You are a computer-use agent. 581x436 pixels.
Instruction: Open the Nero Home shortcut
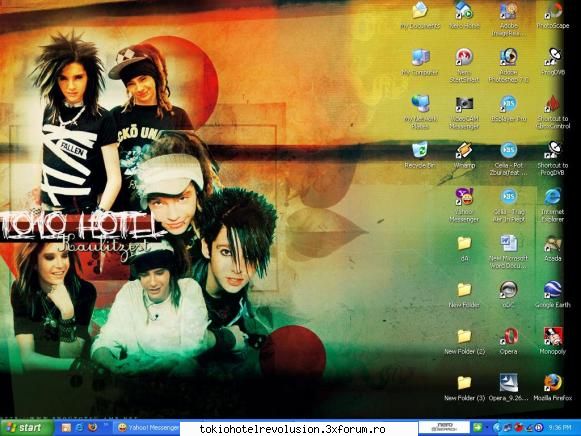pyautogui.click(x=464, y=15)
